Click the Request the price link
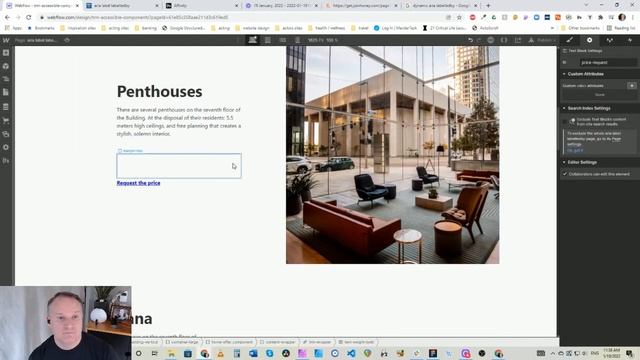This screenshot has width=640, height=360. click(138, 183)
